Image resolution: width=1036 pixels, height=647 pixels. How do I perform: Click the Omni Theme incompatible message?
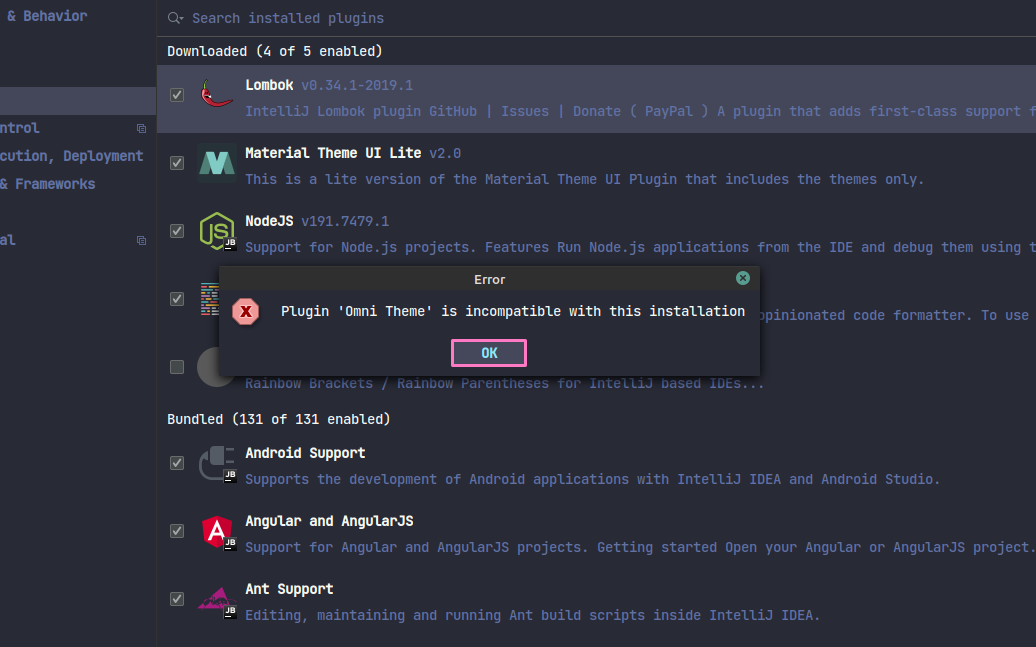(x=513, y=311)
